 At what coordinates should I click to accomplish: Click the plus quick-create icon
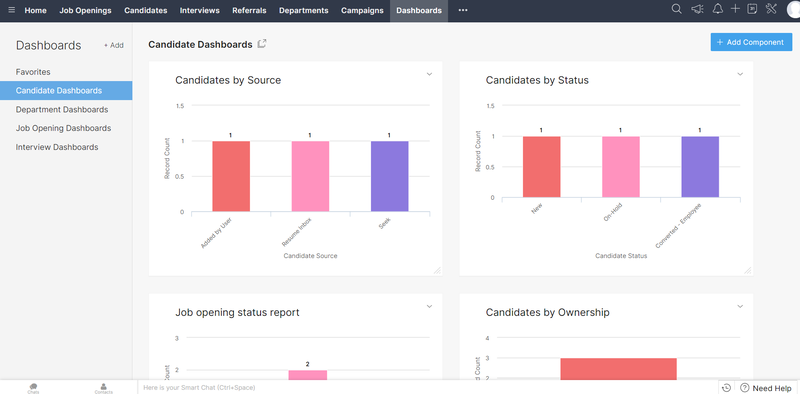click(735, 9)
